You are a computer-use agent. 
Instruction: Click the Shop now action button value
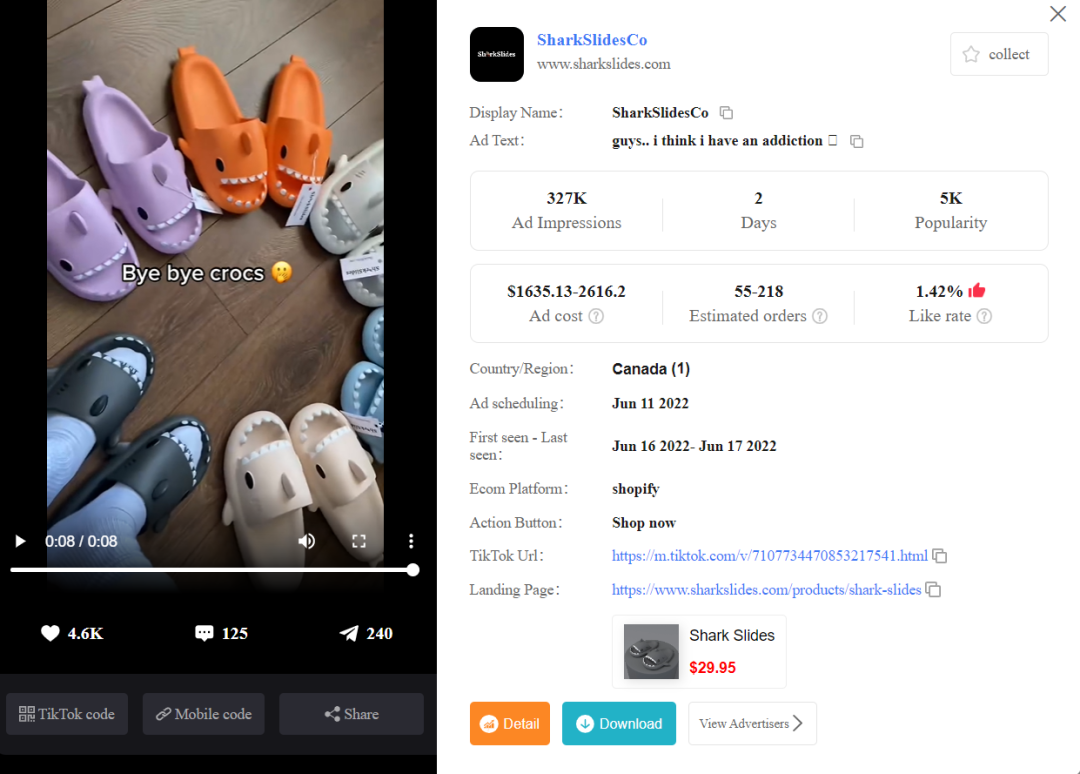click(x=644, y=523)
